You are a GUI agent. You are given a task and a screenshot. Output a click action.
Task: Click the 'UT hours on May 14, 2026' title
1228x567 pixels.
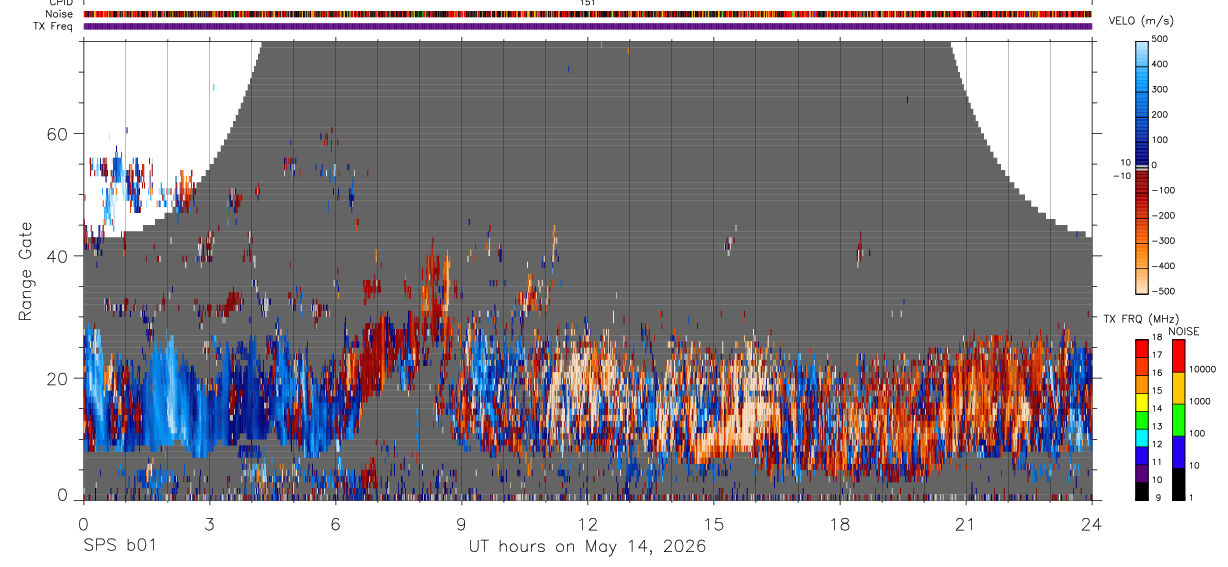click(588, 547)
